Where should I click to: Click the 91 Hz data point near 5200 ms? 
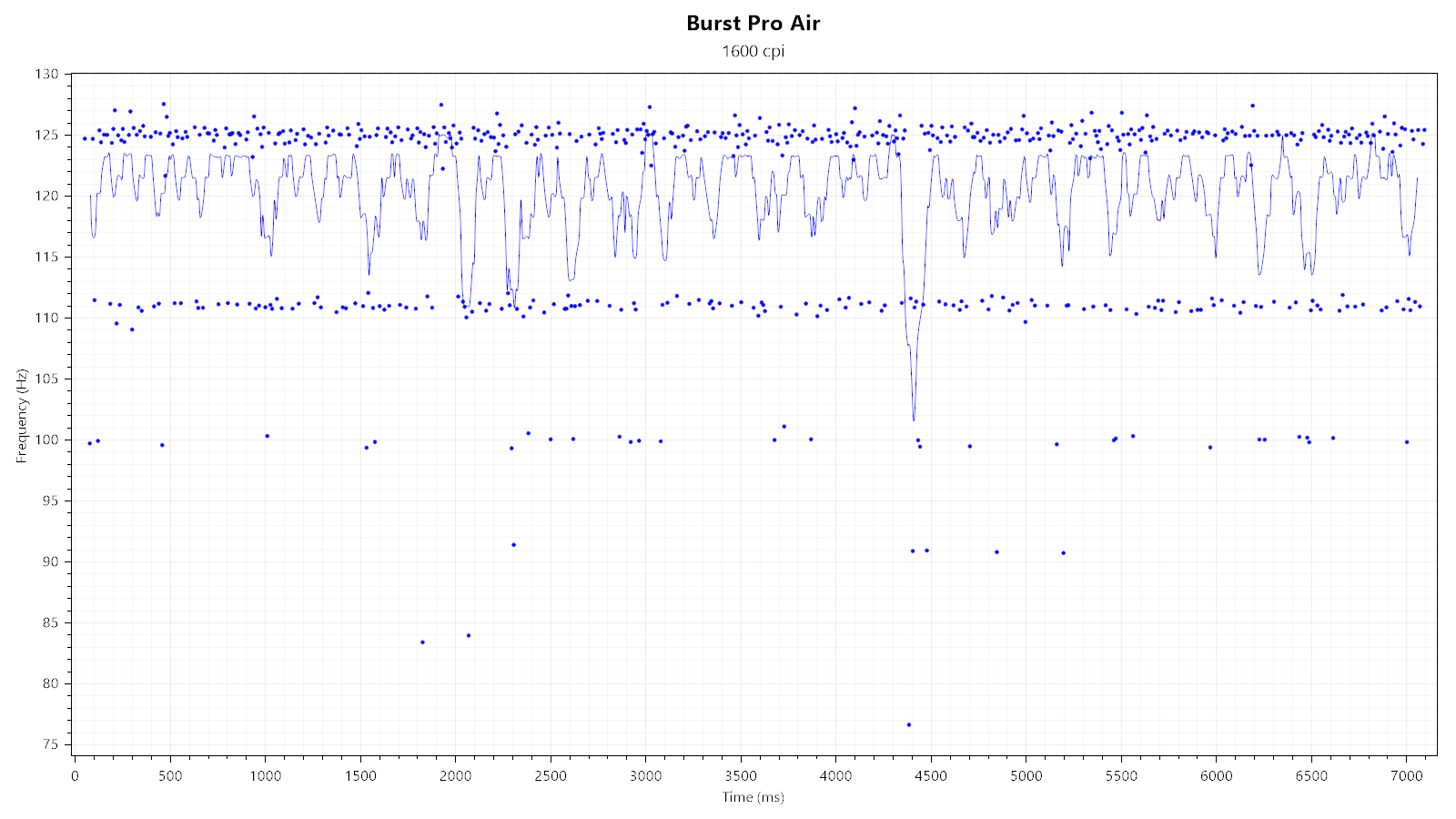[1063, 552]
